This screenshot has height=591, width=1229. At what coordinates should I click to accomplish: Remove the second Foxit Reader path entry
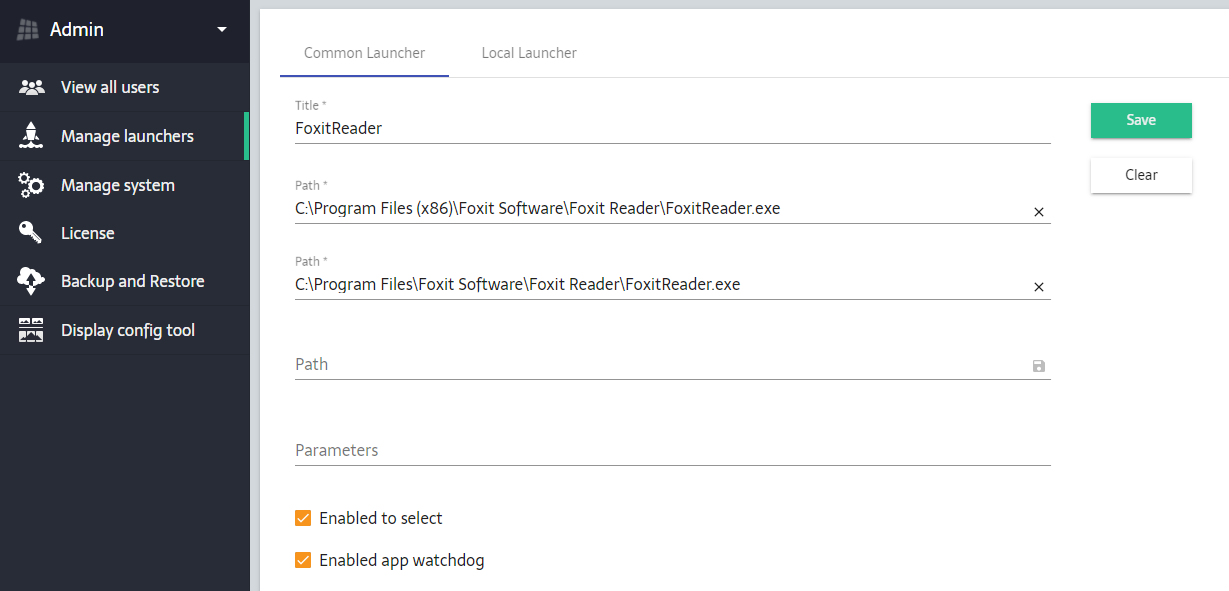click(1038, 287)
